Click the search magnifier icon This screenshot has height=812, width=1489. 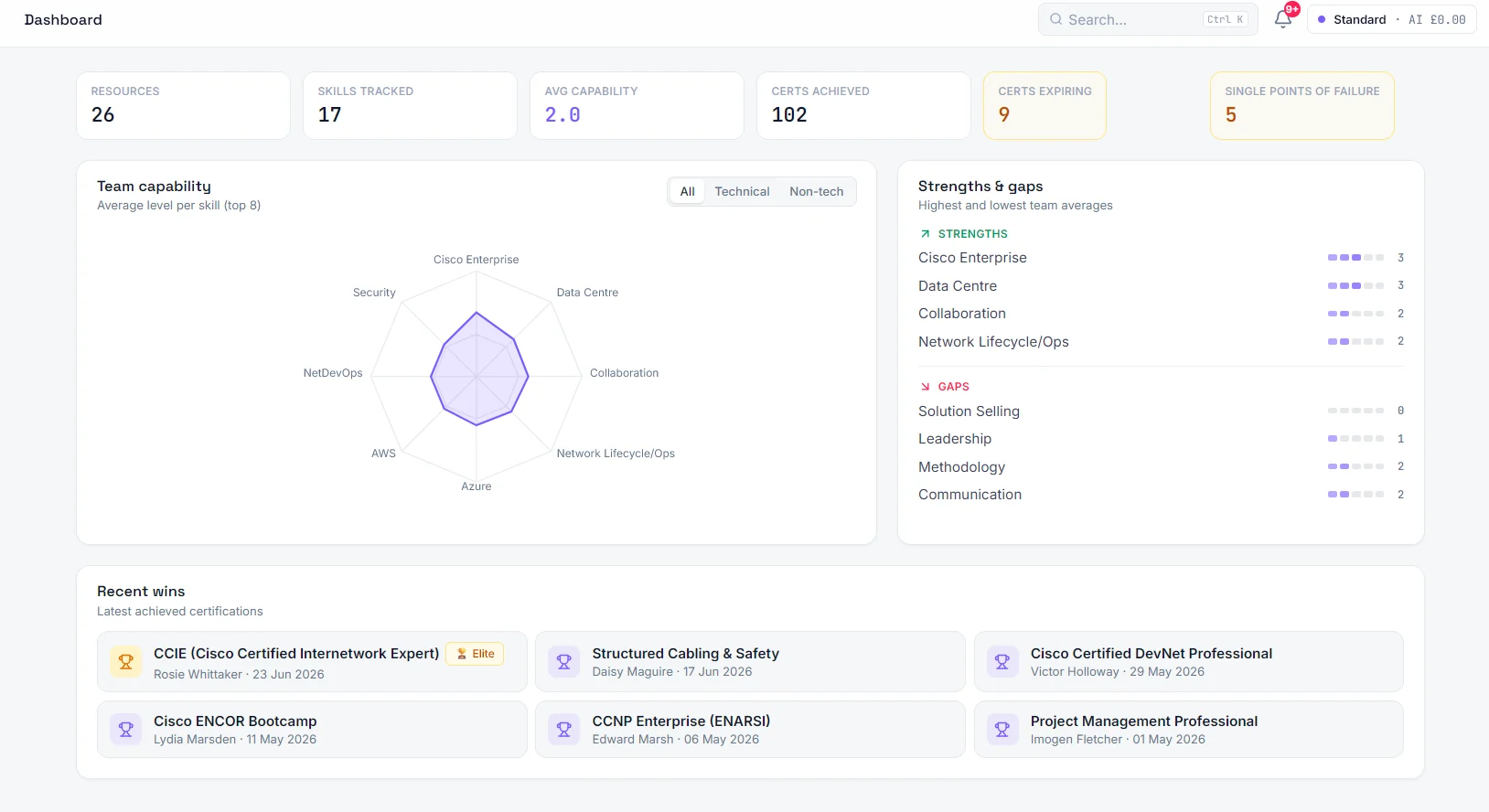[x=1055, y=19]
